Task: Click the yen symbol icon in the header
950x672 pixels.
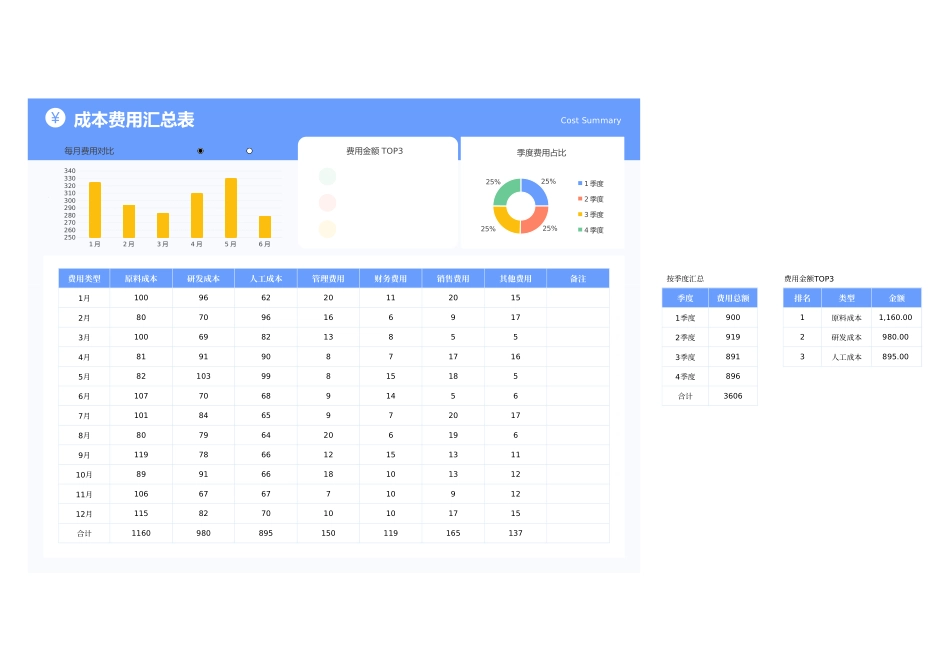Action: 54,119
